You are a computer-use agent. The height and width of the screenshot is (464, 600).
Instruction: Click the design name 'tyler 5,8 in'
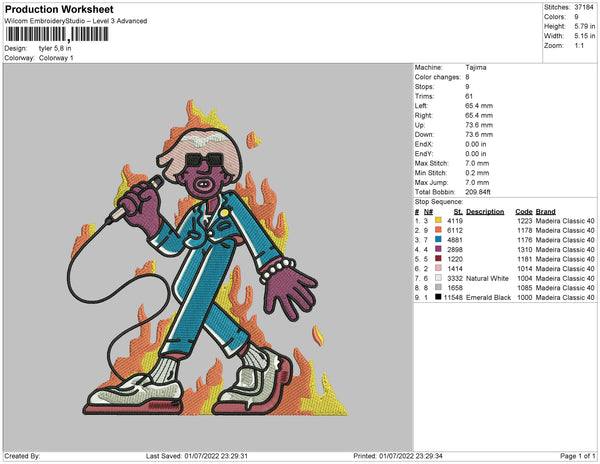[x=55, y=48]
